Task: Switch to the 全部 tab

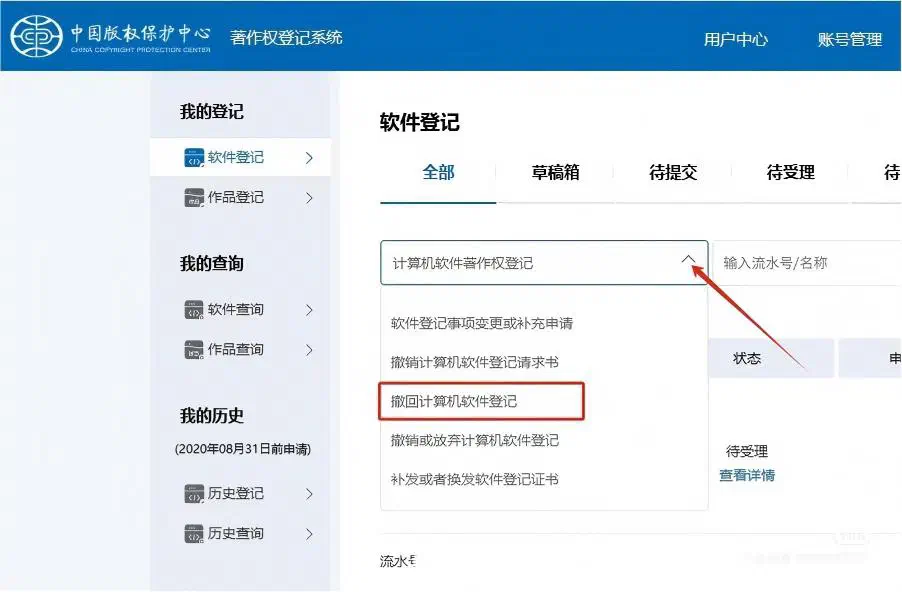Action: 438,173
